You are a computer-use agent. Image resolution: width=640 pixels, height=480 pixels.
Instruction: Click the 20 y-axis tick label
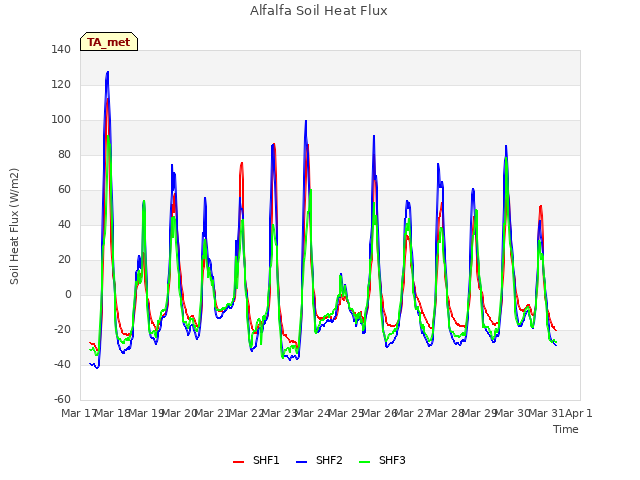click(x=64, y=260)
